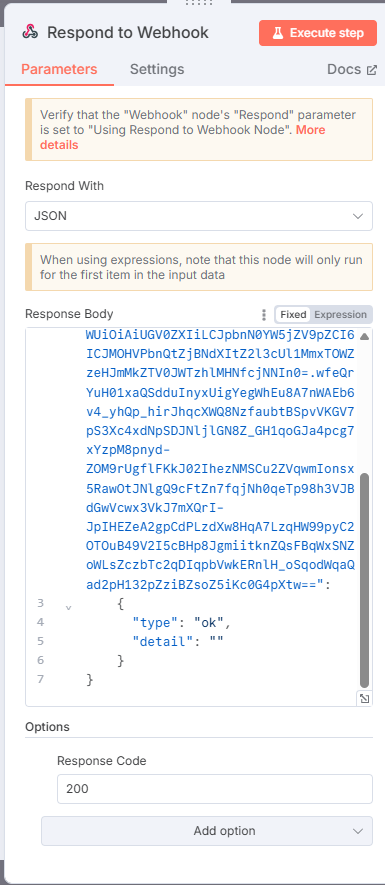The width and height of the screenshot is (385, 885).
Task: Click scroll-up arrow in the Response Body editor
Action: [365, 336]
